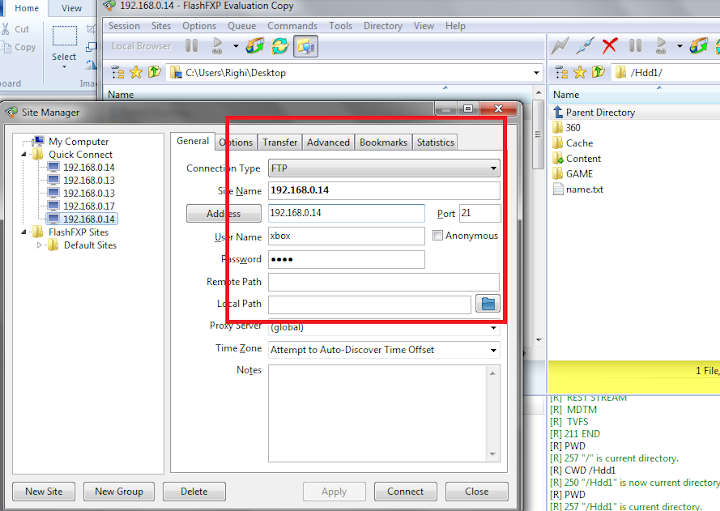Switch to the Bookmarks tab
Screen dimensions: 720x511
(x=383, y=142)
